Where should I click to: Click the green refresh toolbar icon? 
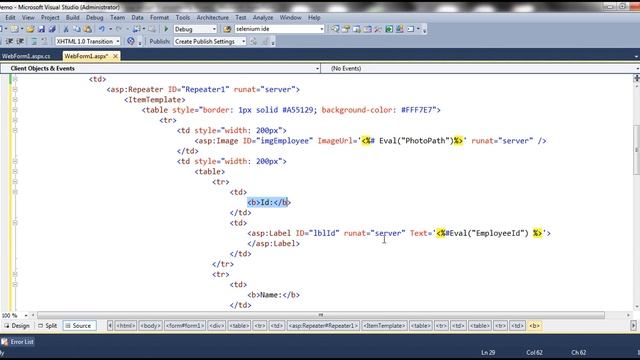pyautogui.click(x=389, y=29)
